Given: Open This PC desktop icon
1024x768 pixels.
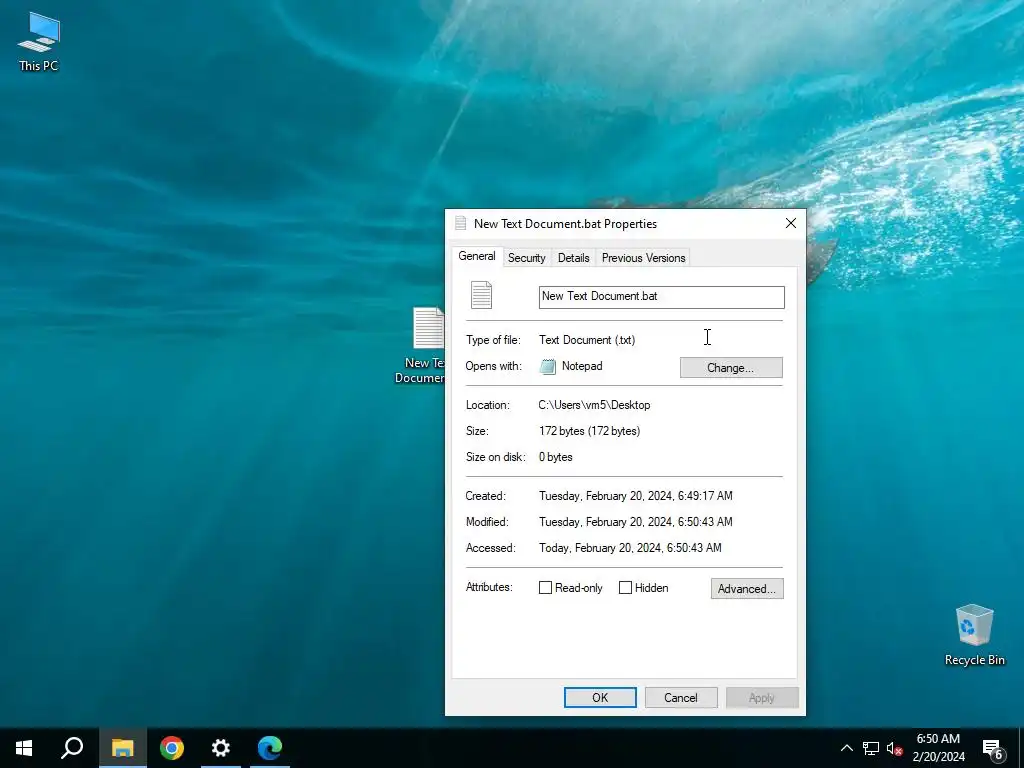Looking at the screenshot, I should click(39, 42).
